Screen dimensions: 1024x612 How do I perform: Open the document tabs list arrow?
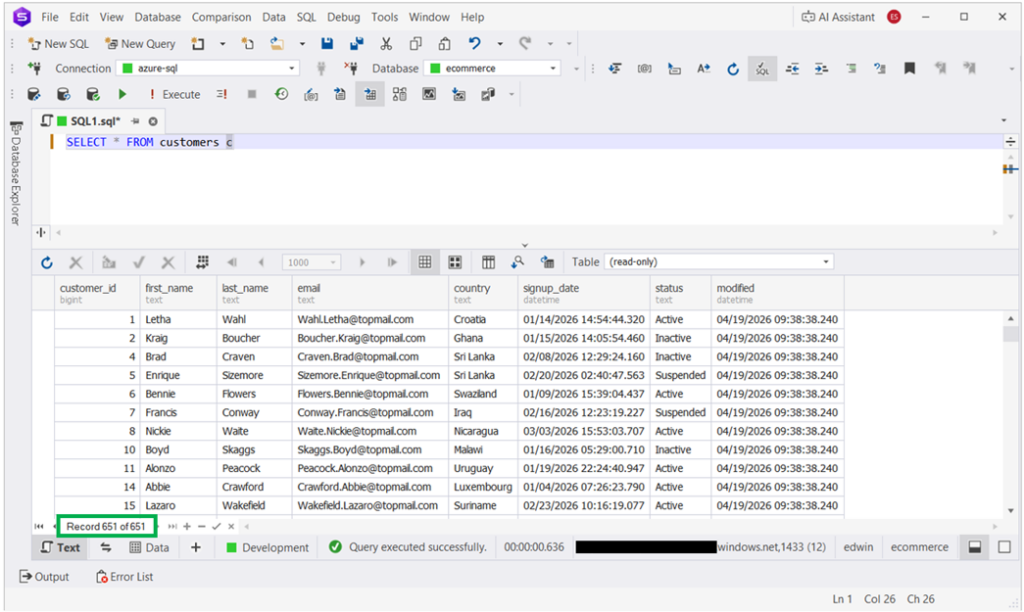pyautogui.click(x=1004, y=120)
